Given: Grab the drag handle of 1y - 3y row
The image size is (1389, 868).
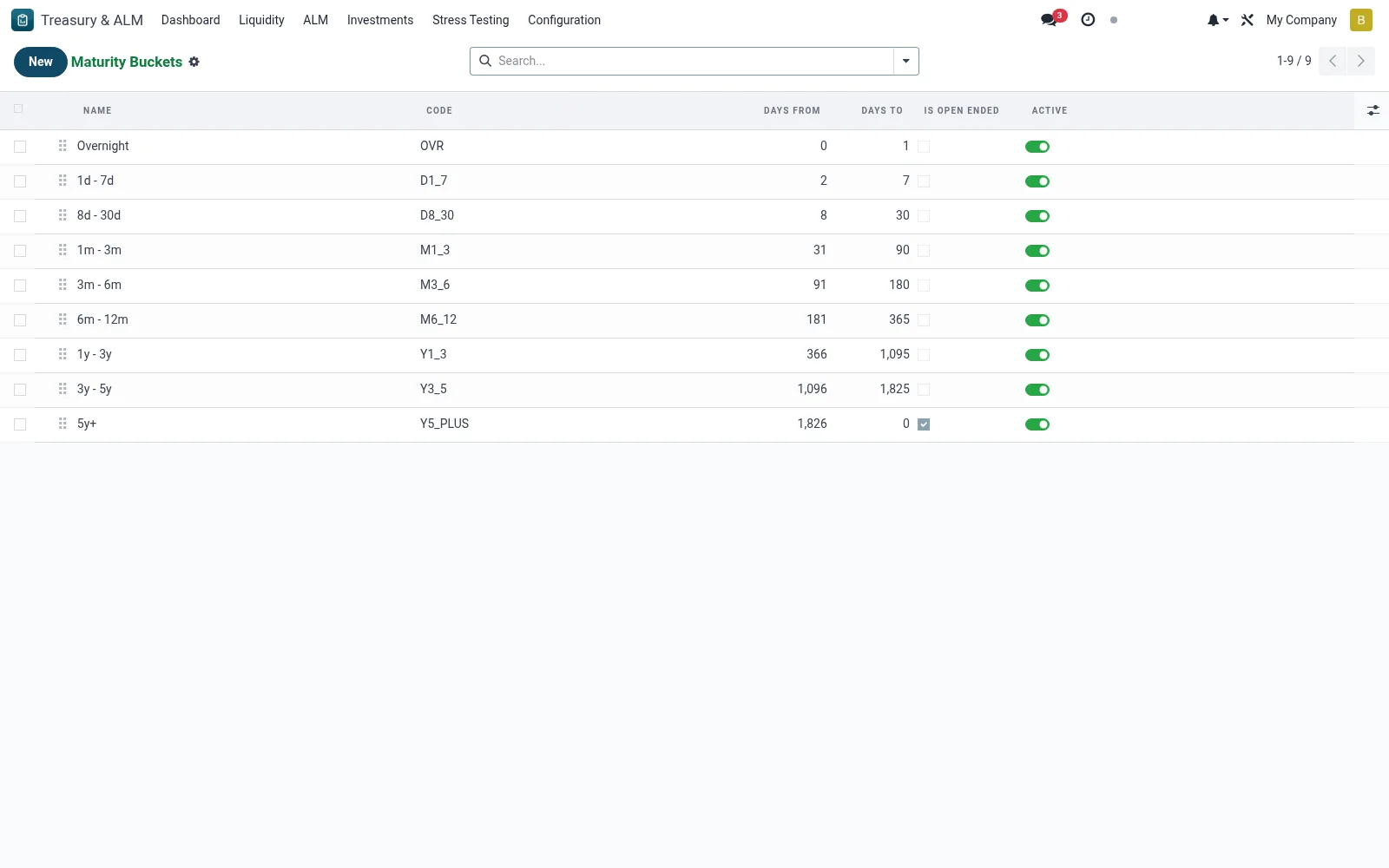Looking at the screenshot, I should [63, 354].
